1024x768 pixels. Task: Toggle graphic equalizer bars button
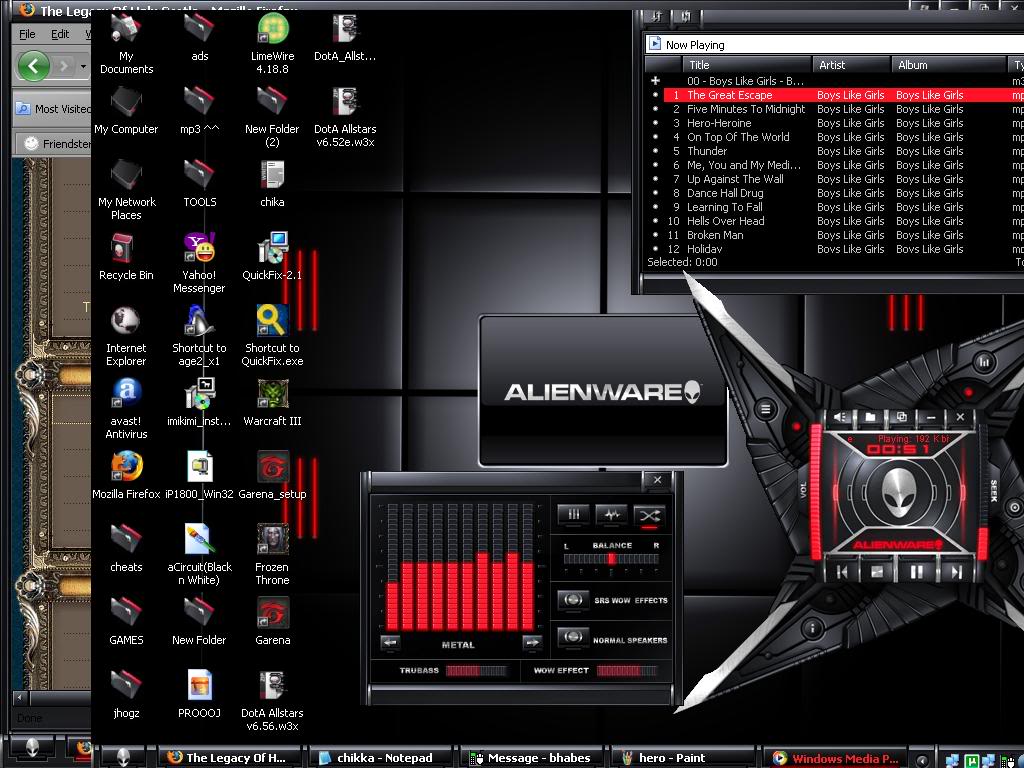point(573,515)
